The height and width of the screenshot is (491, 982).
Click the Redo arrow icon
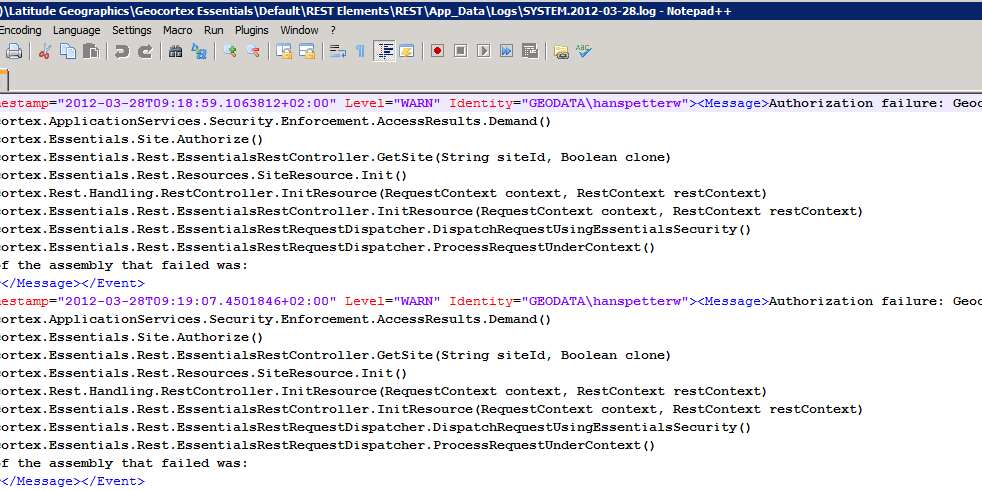coord(145,51)
